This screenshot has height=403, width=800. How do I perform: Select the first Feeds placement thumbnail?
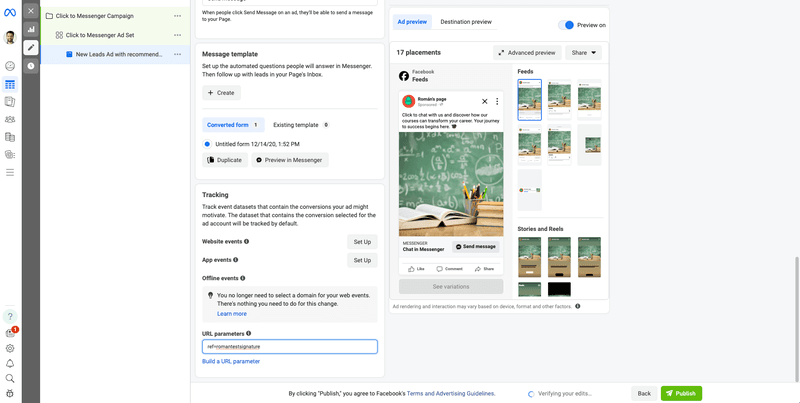click(529, 99)
